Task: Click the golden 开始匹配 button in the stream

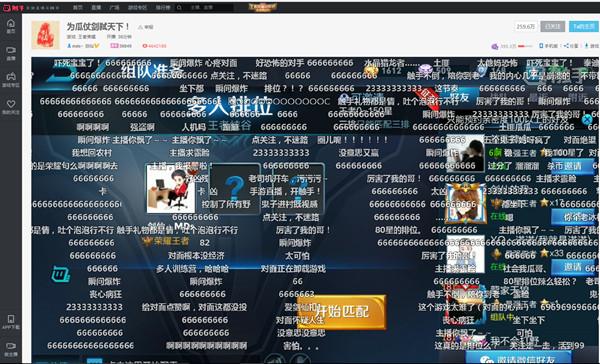Action: point(342,312)
